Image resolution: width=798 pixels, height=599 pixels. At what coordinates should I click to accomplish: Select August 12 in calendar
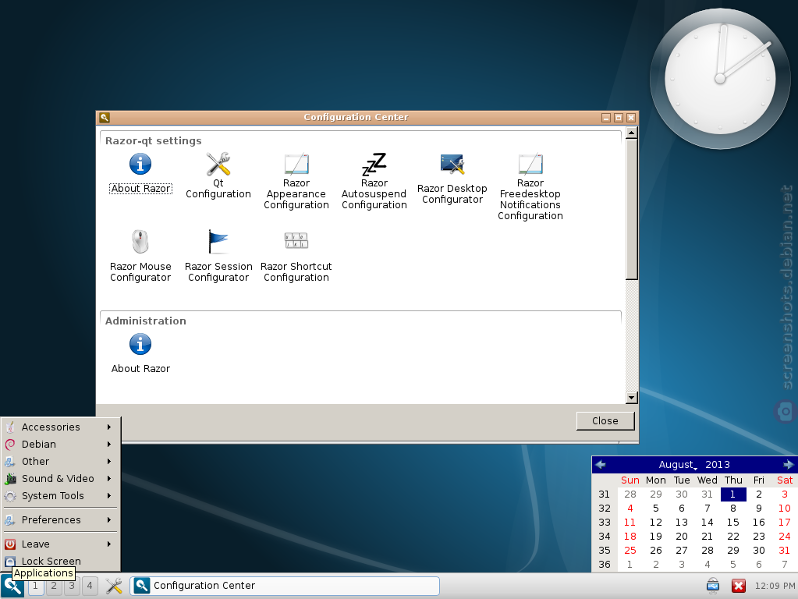coord(656,522)
